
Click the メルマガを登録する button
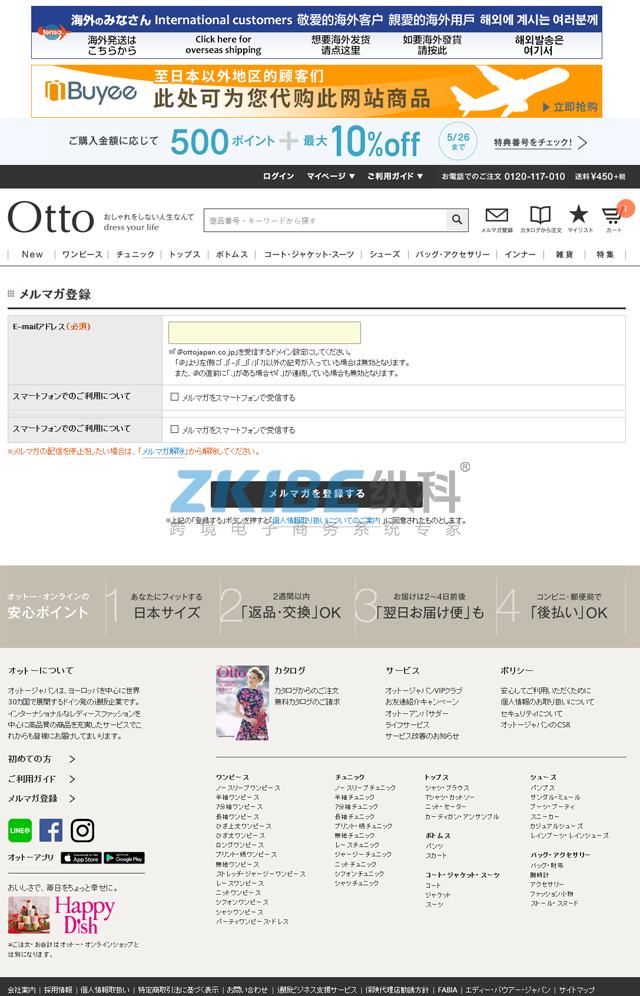point(317,494)
